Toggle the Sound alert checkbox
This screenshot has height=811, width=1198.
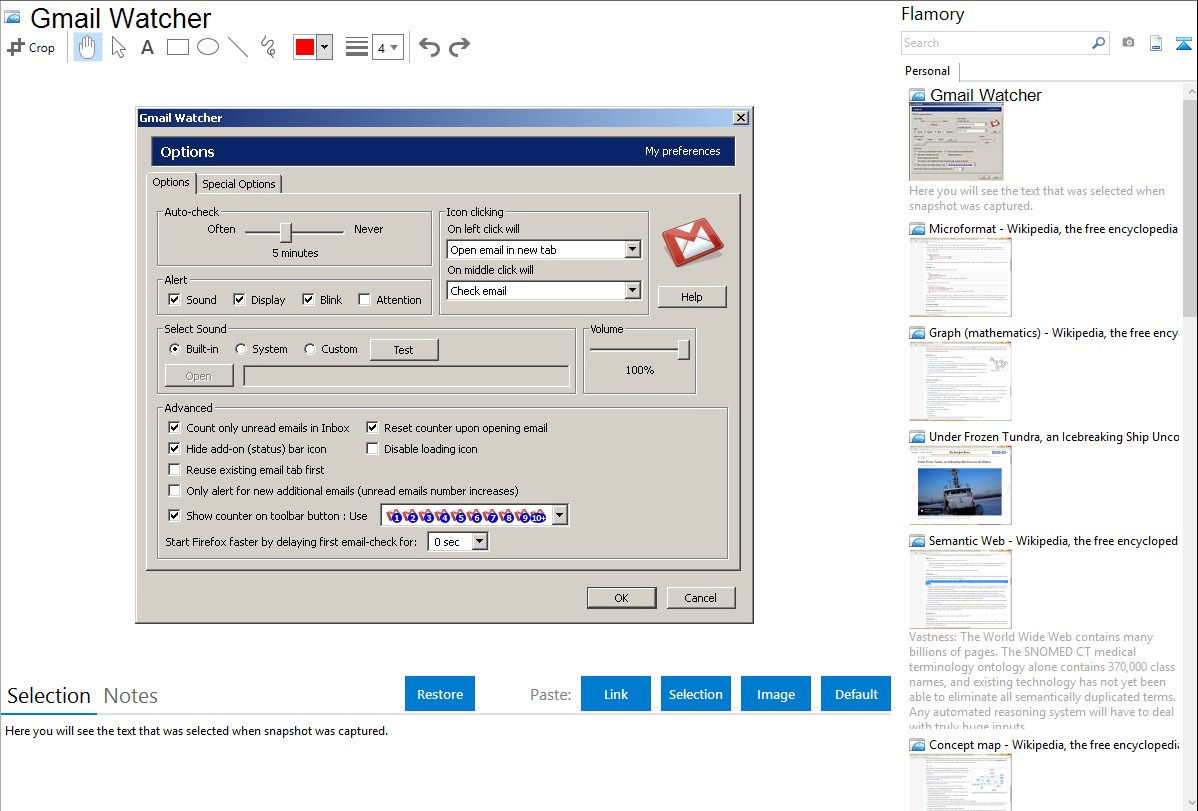pos(174,300)
